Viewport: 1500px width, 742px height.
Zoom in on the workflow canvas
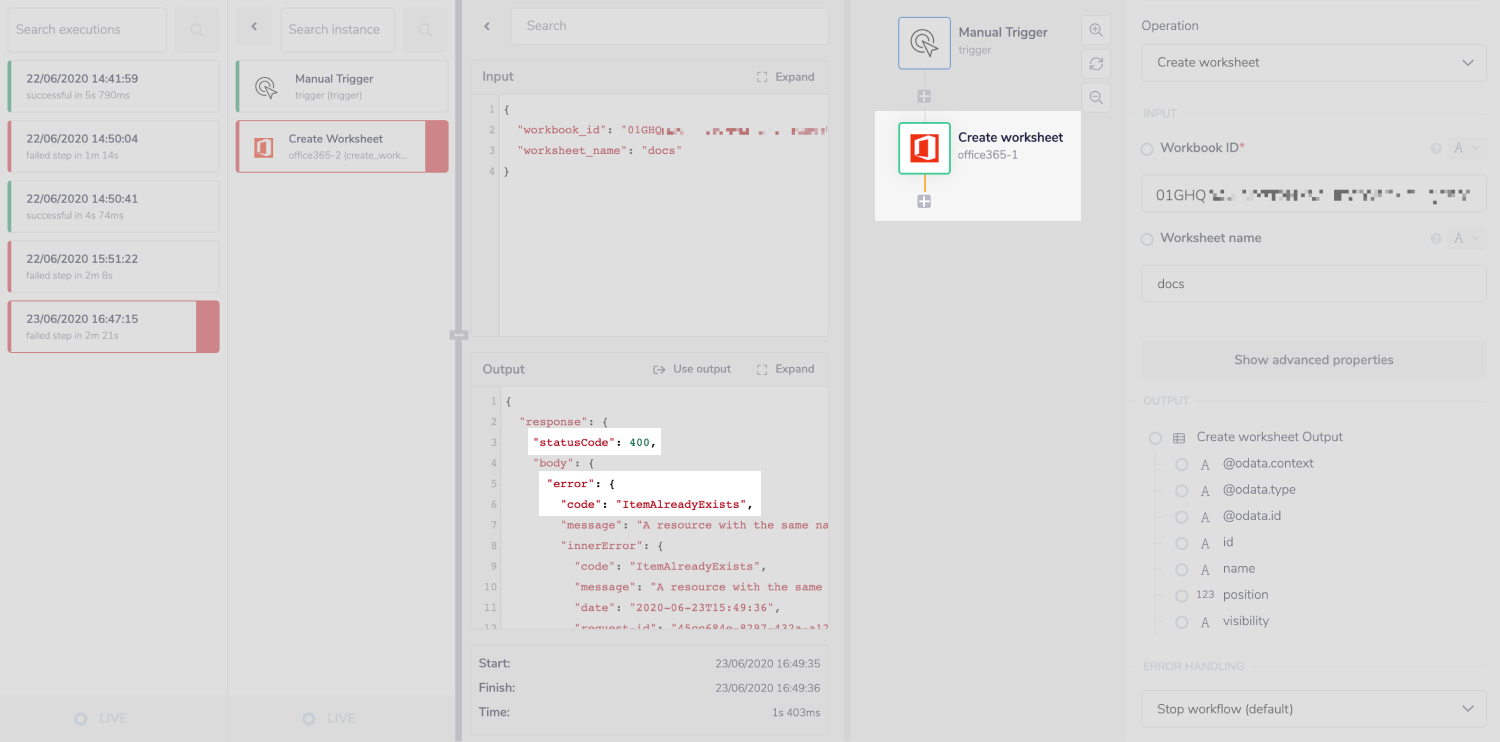[x=1095, y=29]
